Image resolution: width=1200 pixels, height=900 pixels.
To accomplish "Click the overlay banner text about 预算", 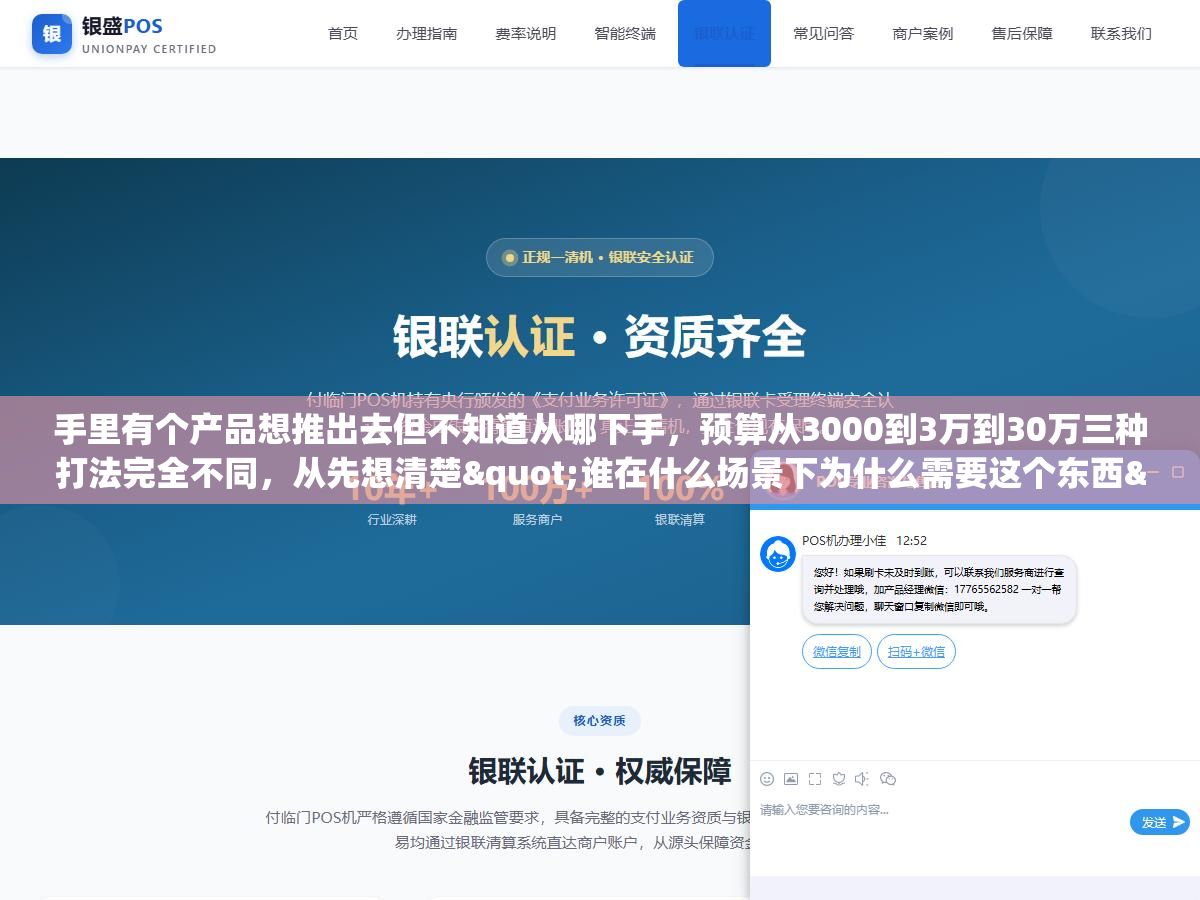I will pos(600,452).
